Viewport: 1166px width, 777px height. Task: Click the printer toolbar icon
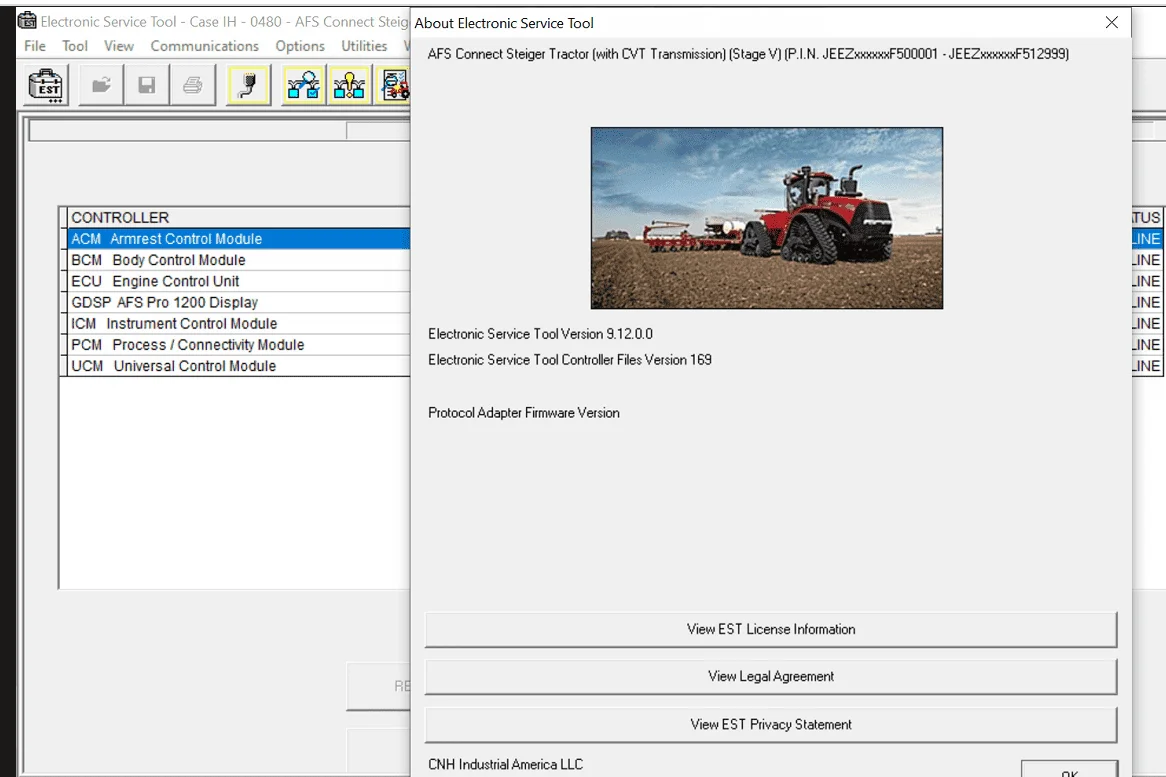(192, 86)
